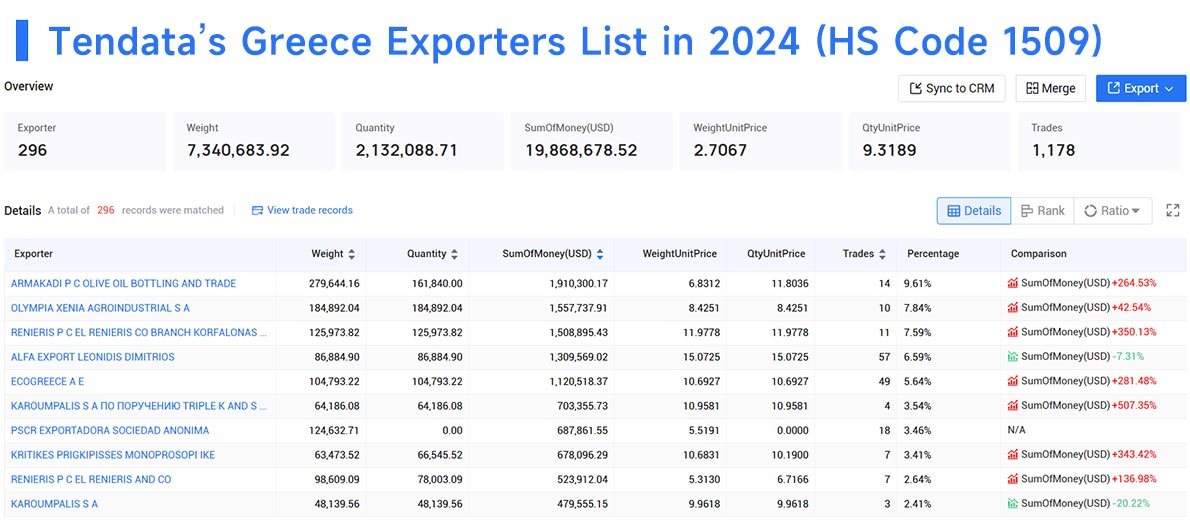Open PSCR EXPORTADORA SOCIEDAD ANONIMA link
The image size is (1190, 525).
point(110,430)
